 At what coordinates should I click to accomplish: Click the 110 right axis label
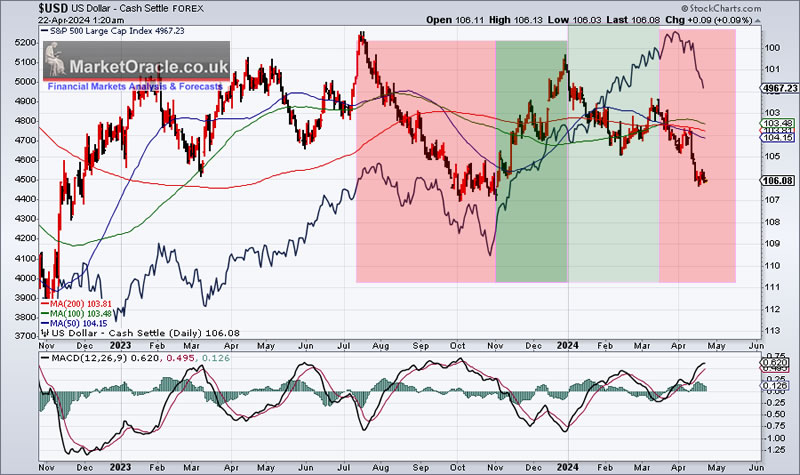pyautogui.click(x=772, y=265)
